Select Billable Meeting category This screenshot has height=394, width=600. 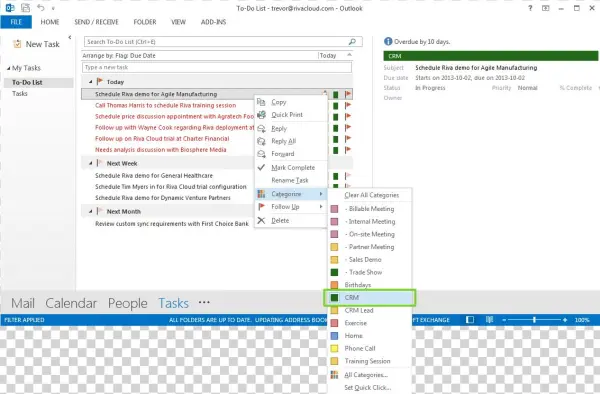370,209
